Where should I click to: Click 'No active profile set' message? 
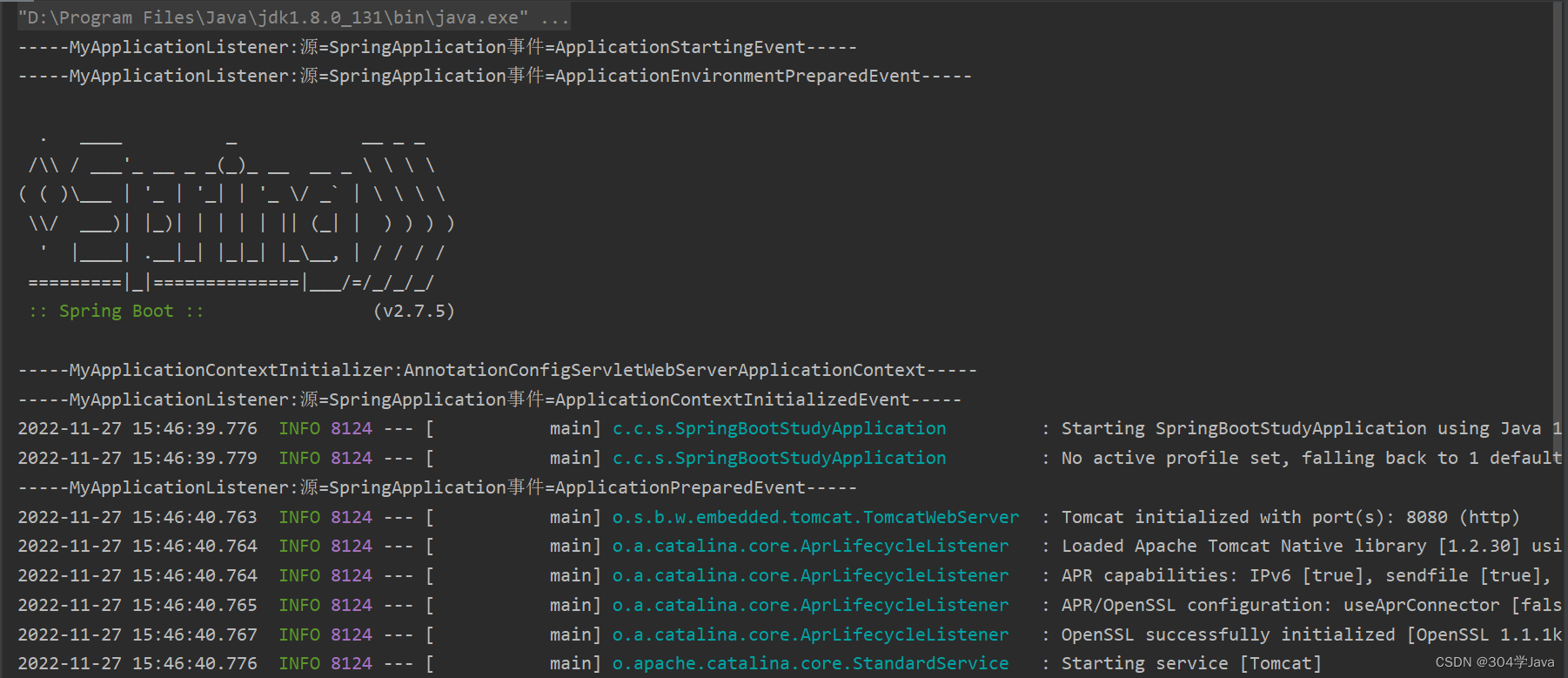(x=1311, y=458)
